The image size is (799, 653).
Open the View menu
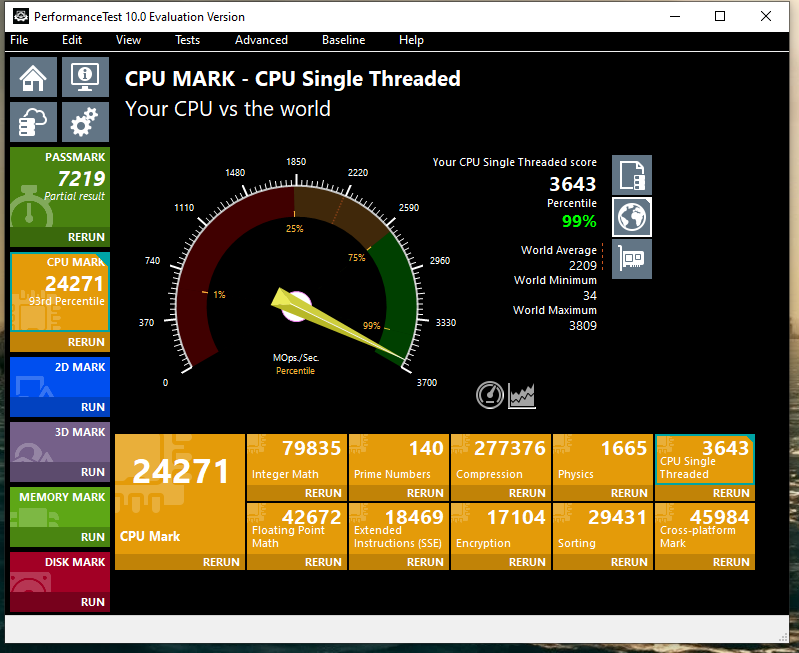128,40
